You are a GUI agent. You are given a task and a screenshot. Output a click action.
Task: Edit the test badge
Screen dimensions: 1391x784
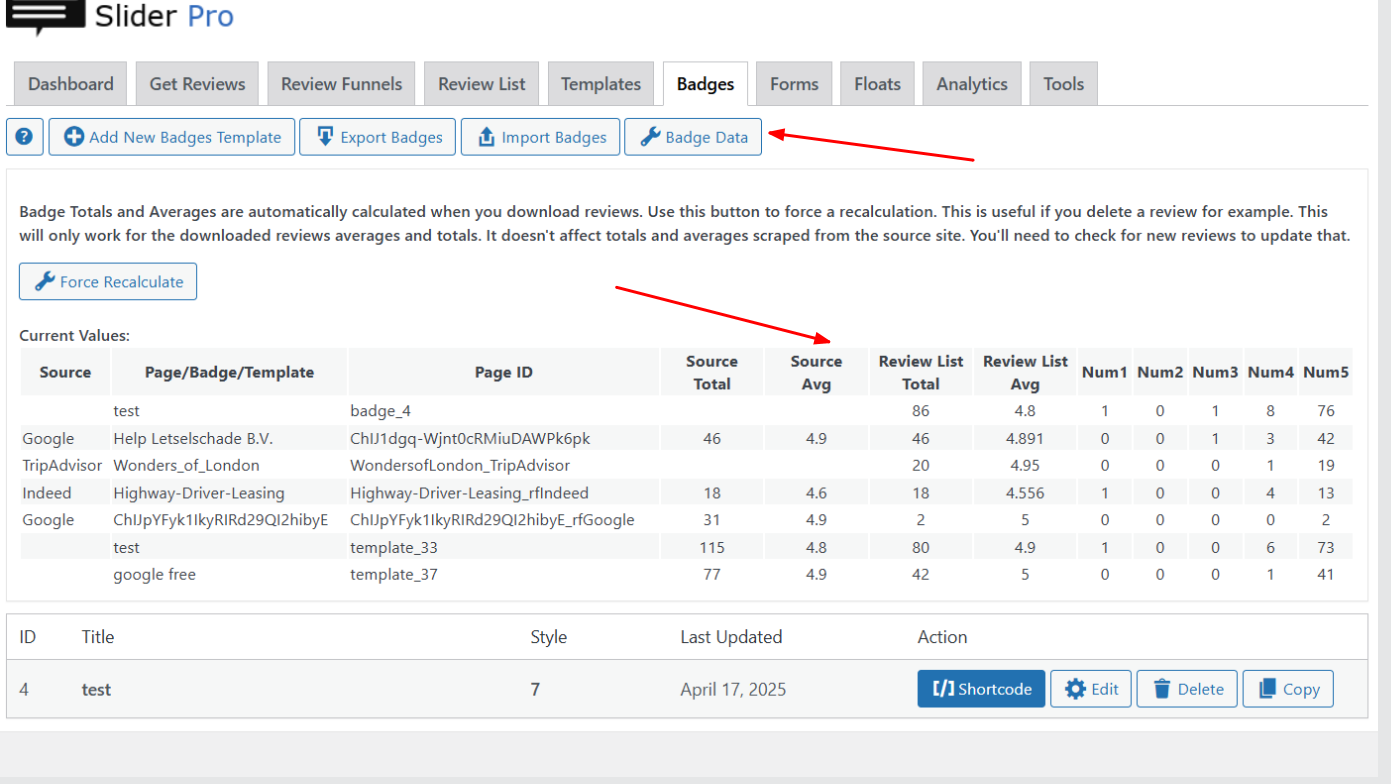click(1091, 689)
